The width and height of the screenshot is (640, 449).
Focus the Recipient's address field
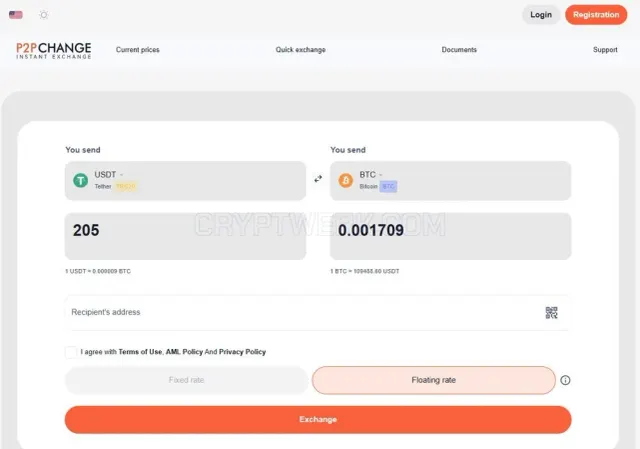pyautogui.click(x=318, y=312)
